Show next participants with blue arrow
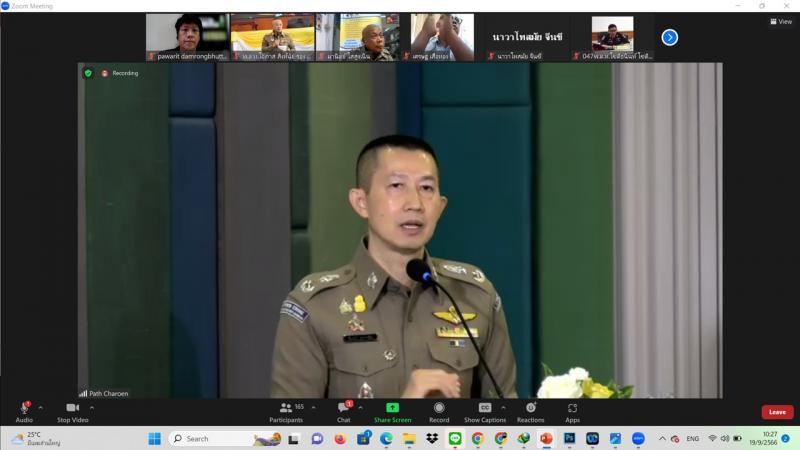Viewport: 800px width, 450px height. point(669,37)
